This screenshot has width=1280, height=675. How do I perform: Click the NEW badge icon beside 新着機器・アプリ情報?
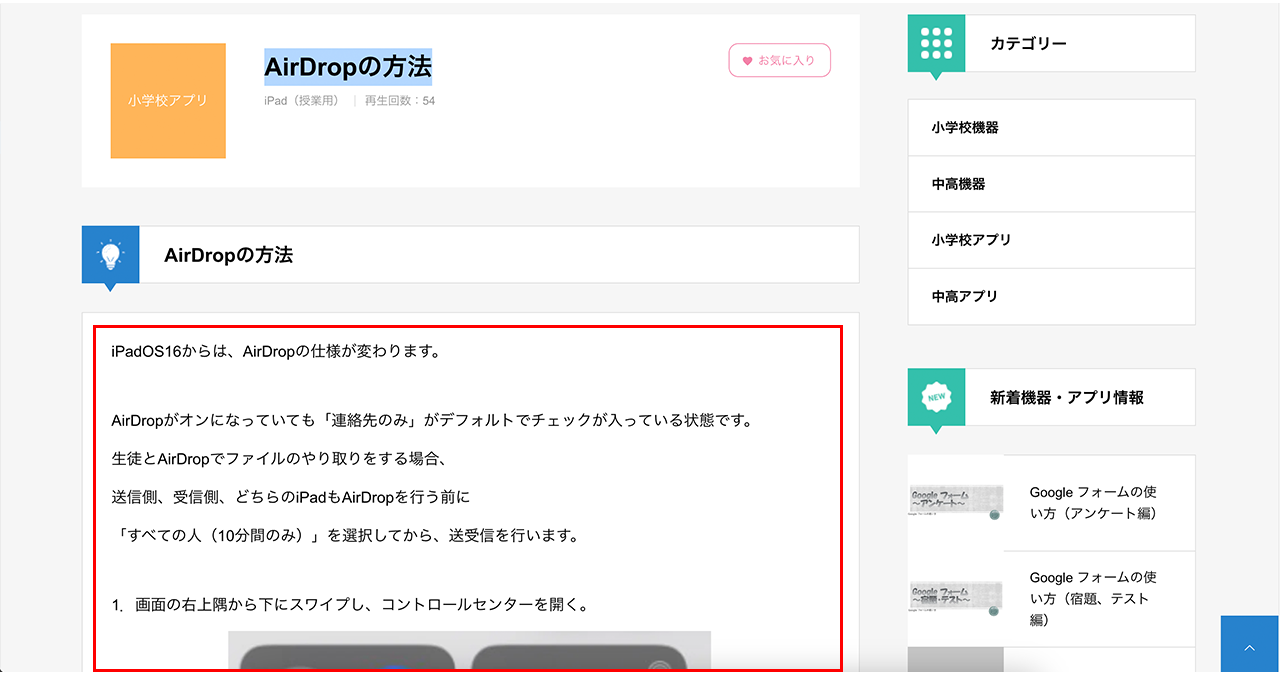pyautogui.click(x=936, y=397)
